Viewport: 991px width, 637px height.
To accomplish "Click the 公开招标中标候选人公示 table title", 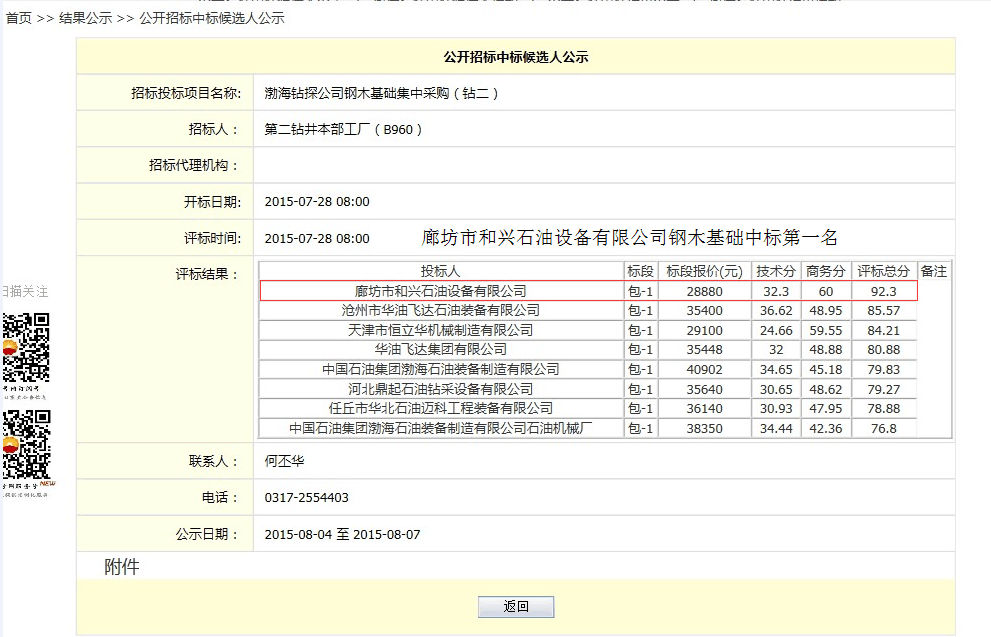I will pos(516,57).
